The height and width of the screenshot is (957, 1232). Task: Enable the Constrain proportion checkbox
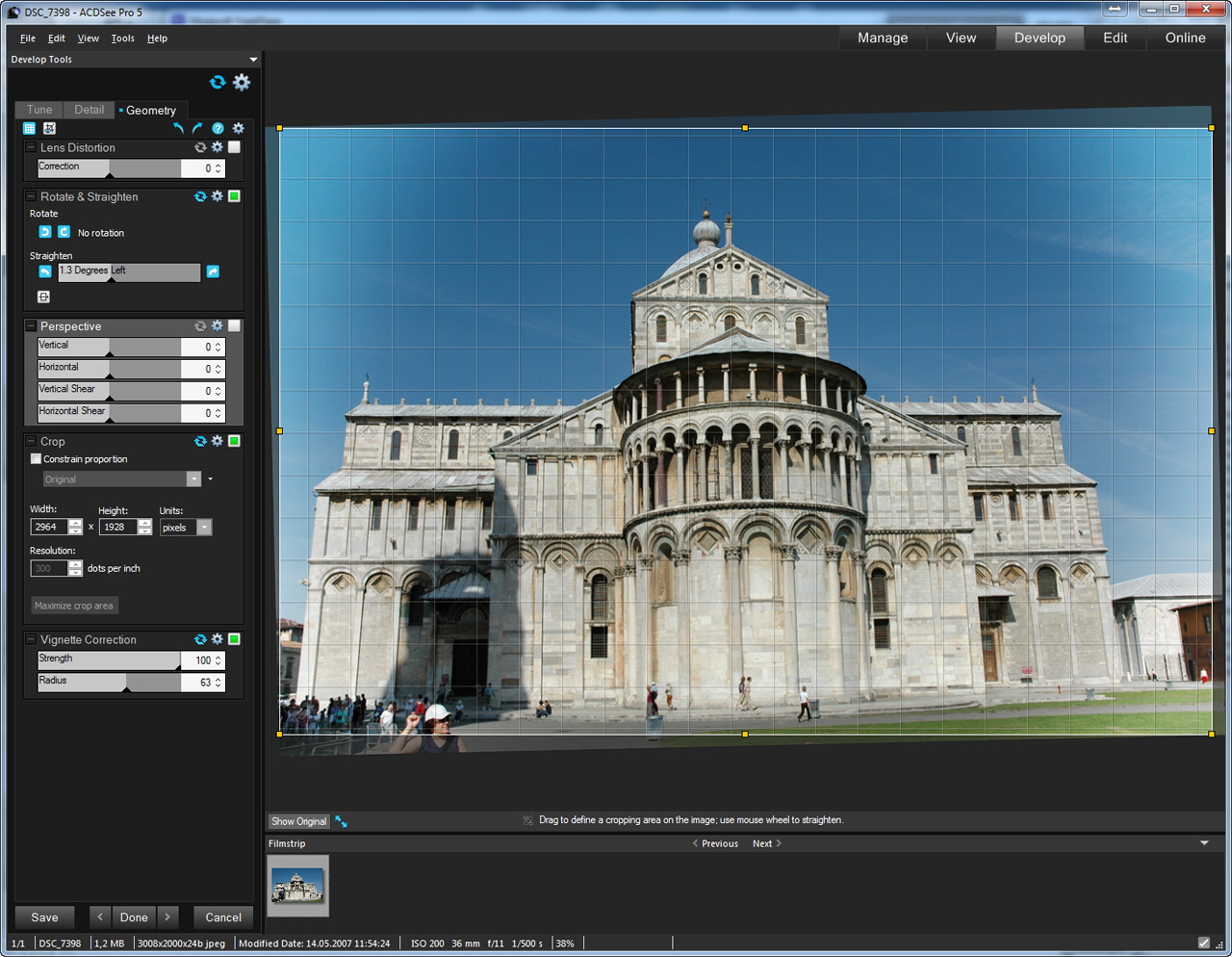(x=37, y=459)
